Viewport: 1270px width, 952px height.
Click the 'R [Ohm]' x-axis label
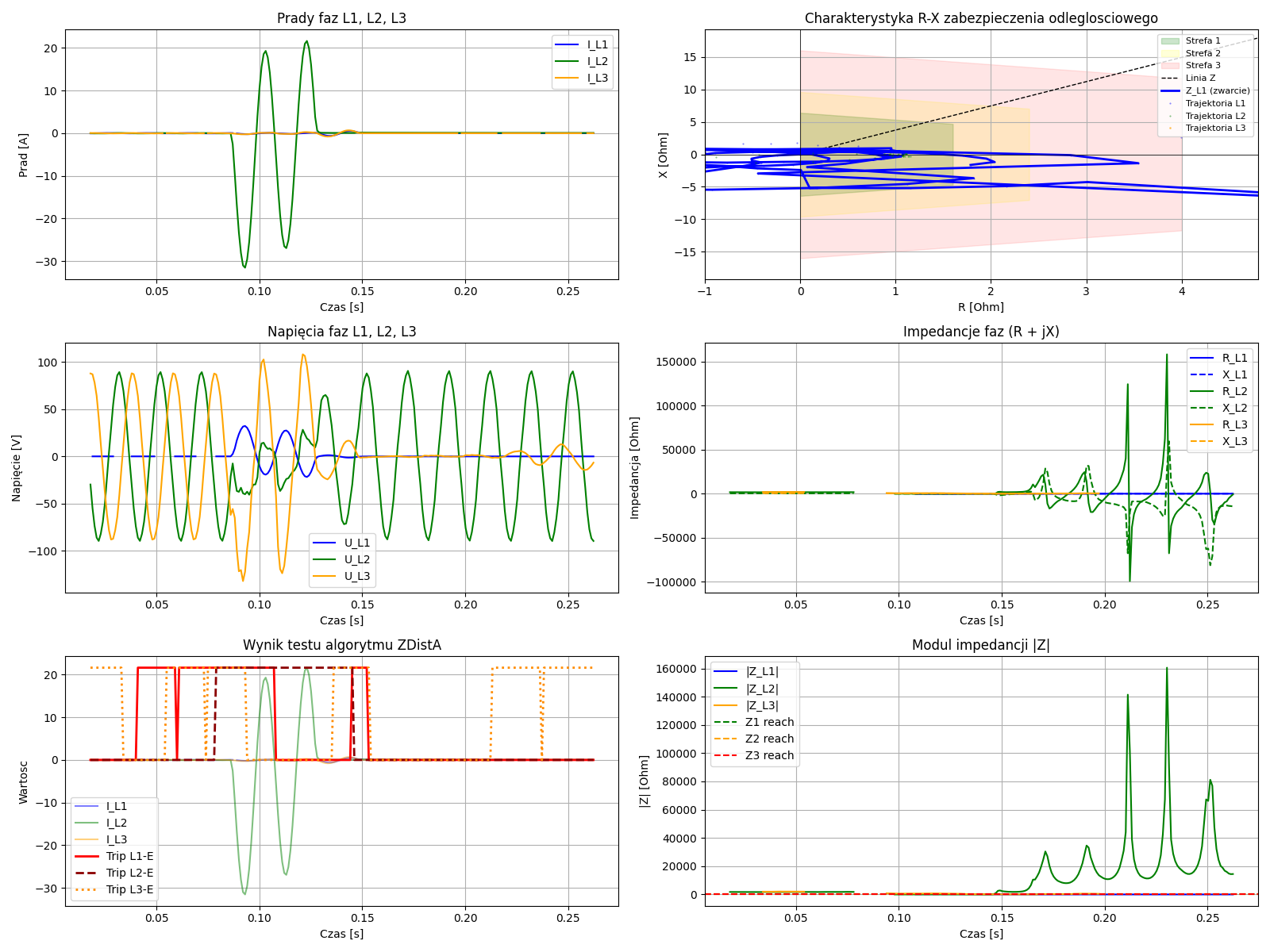tap(980, 307)
